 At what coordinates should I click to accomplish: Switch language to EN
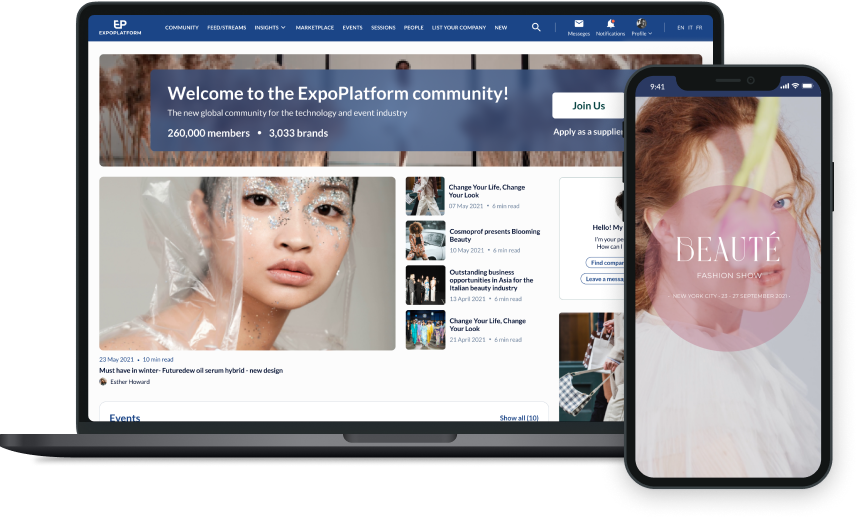(681, 27)
